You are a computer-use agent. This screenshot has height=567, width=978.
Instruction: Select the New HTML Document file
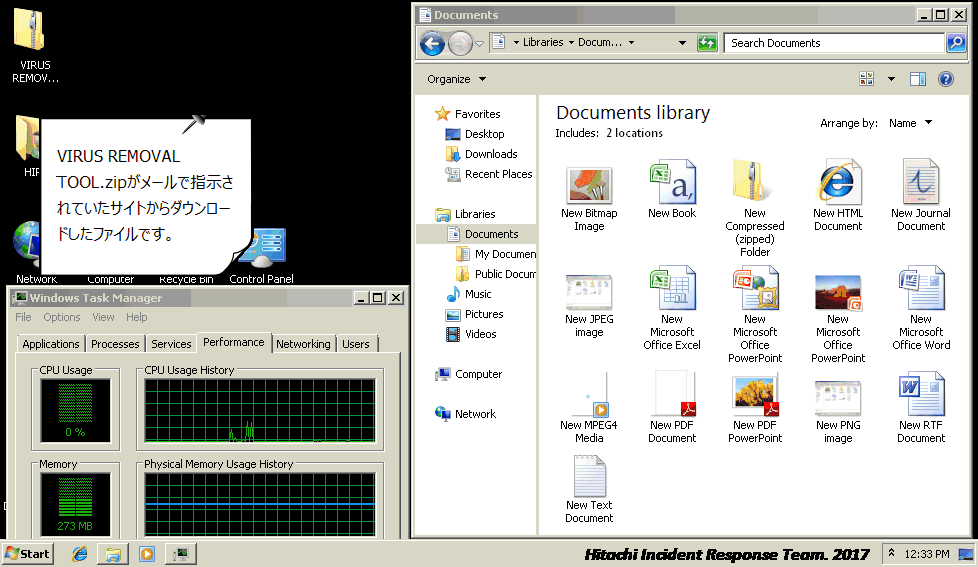tap(838, 195)
